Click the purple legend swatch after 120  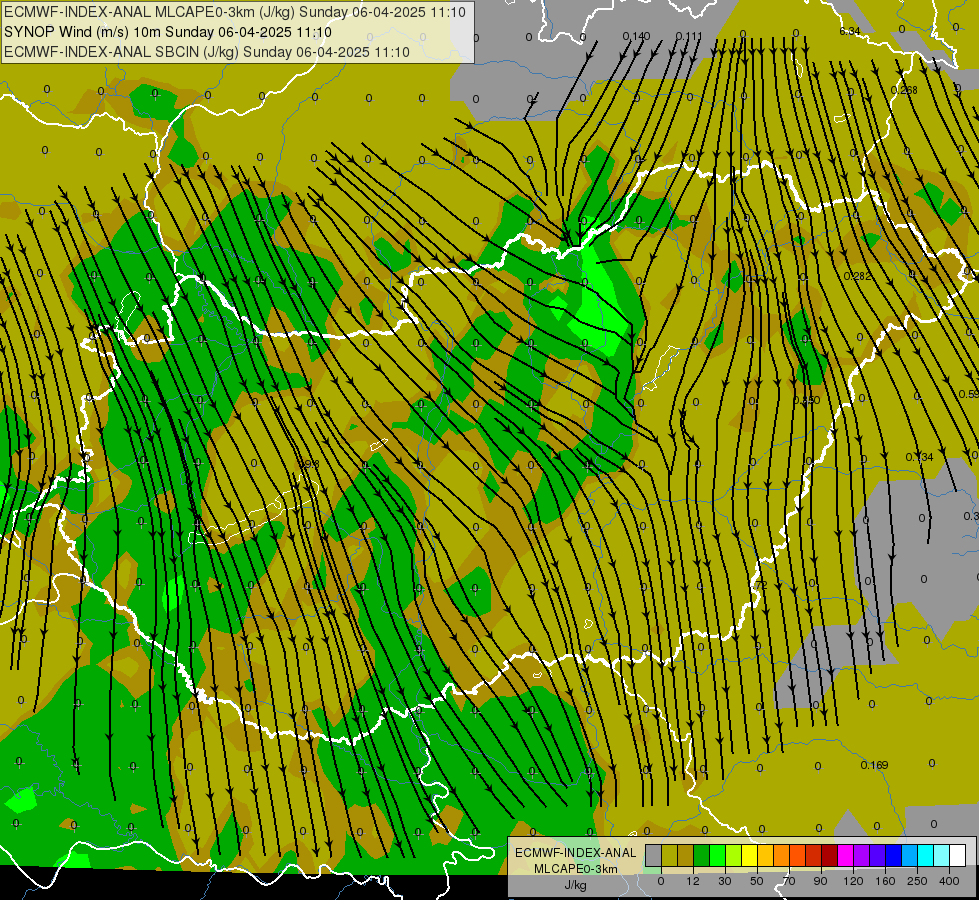(x=862, y=855)
